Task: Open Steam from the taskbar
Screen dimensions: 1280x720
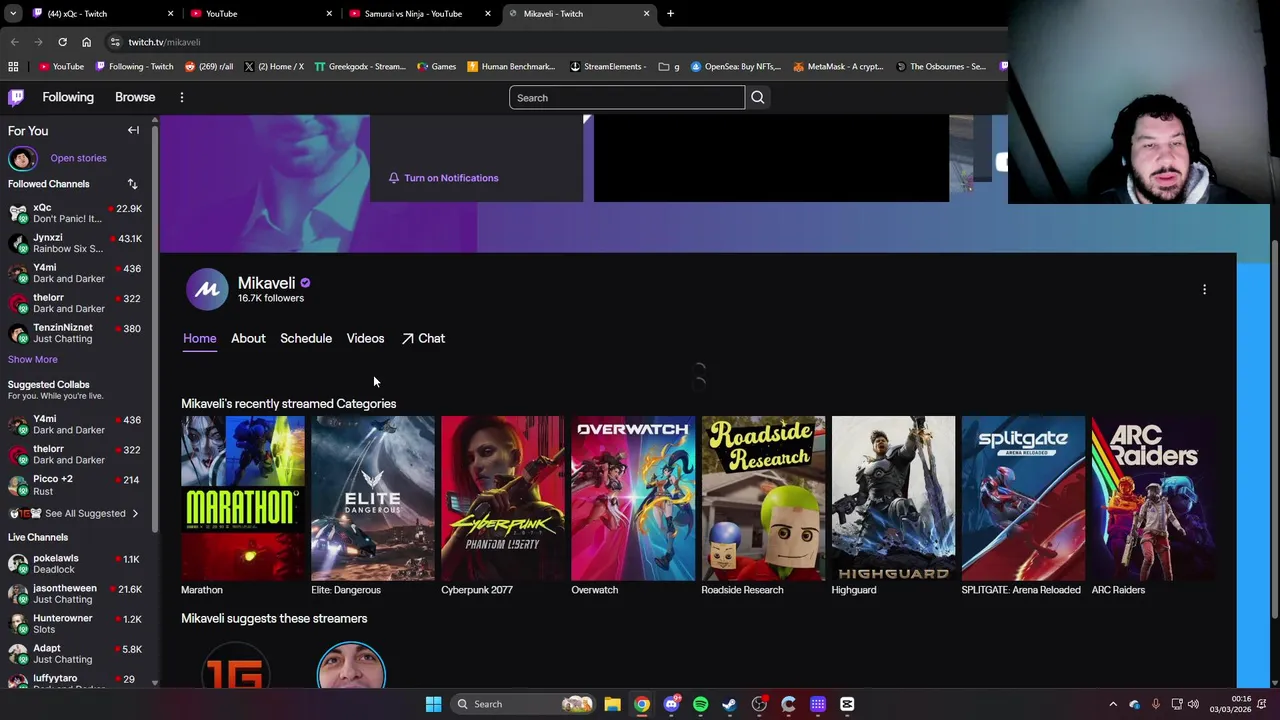Action: point(729,704)
